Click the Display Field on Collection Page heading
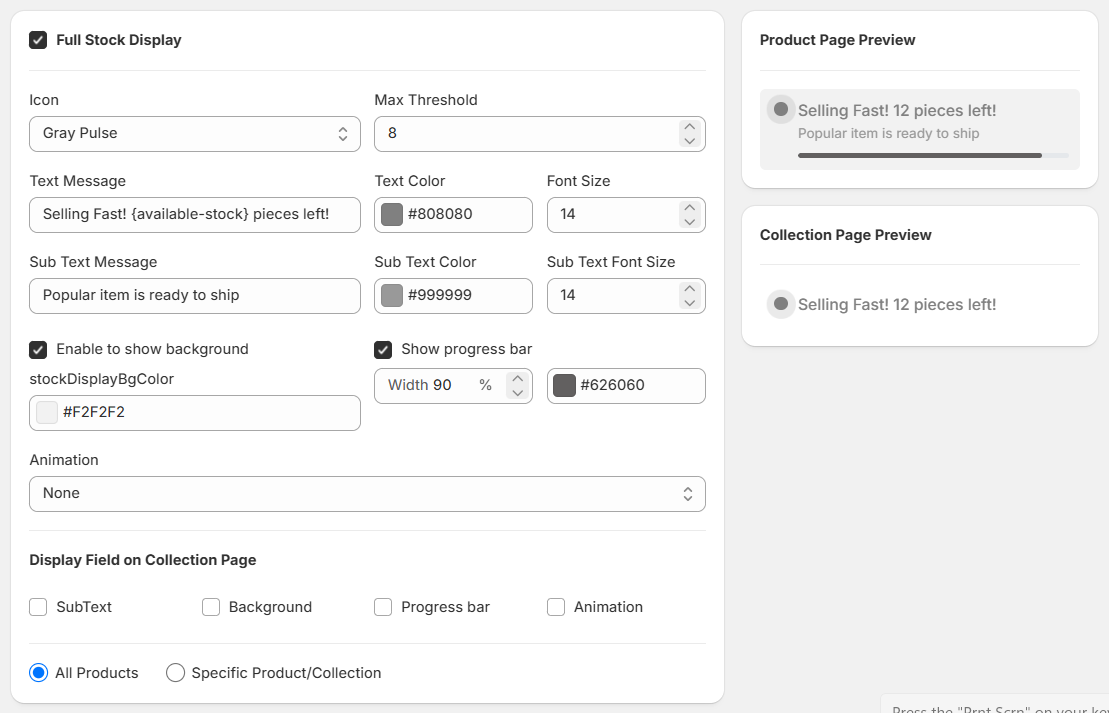The width and height of the screenshot is (1109, 713). click(x=143, y=560)
